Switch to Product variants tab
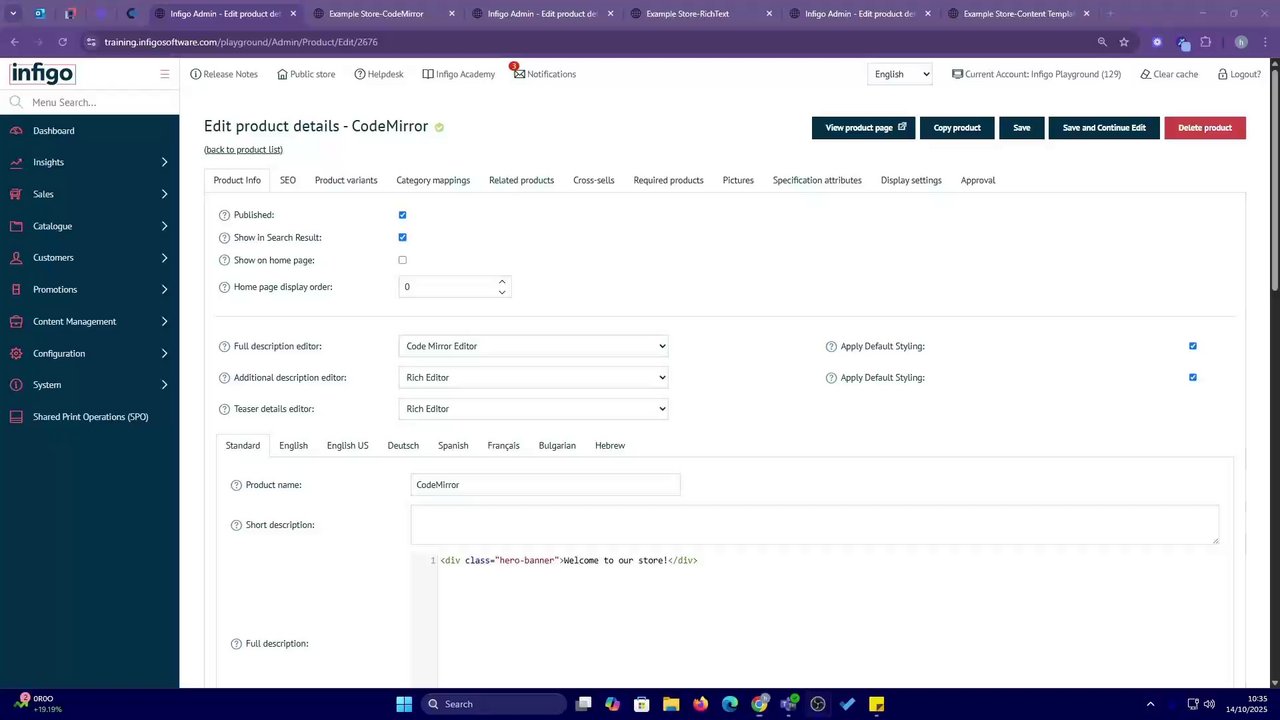This screenshot has width=1280, height=720. 346,180
